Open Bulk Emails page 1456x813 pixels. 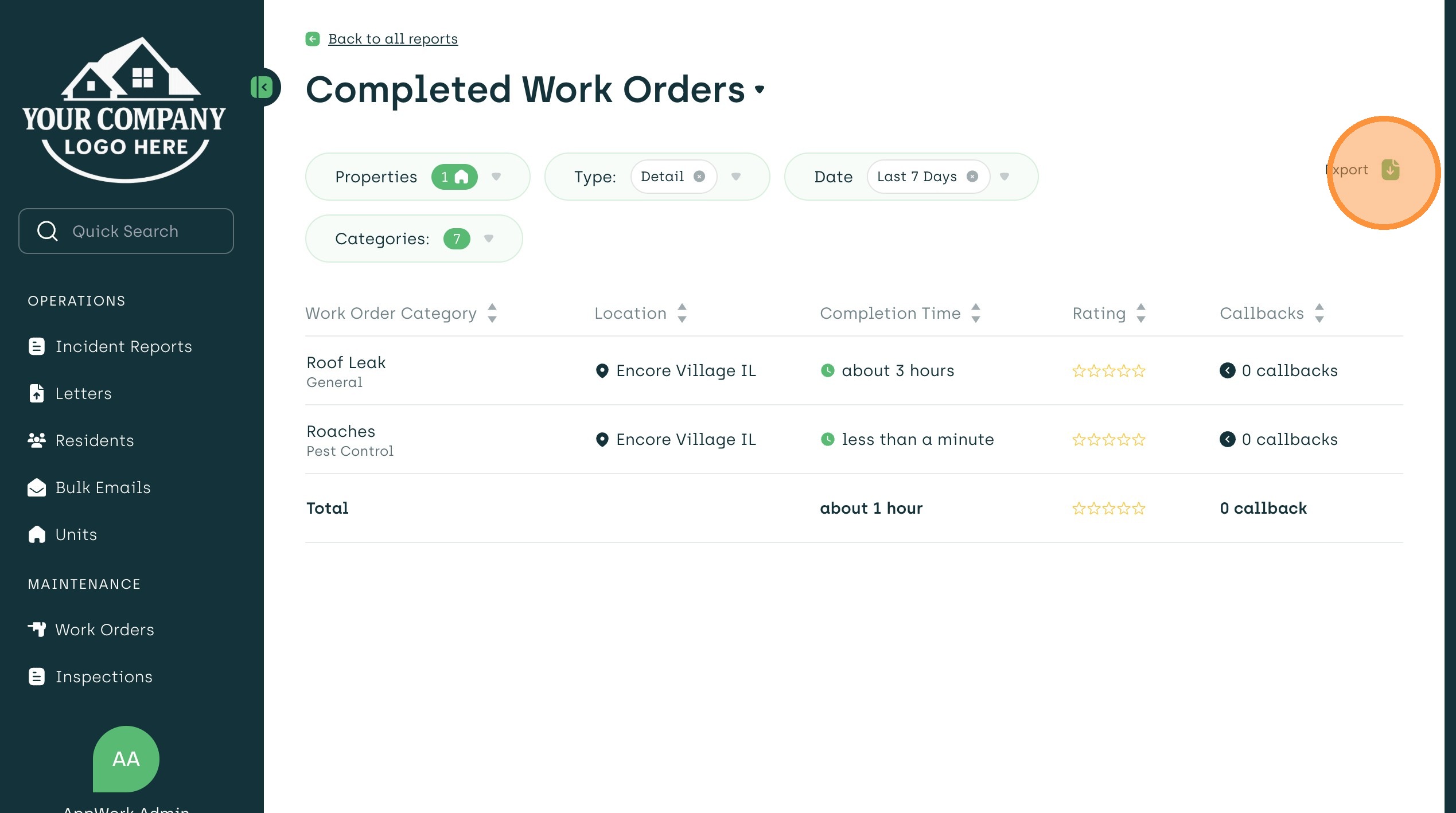pyautogui.click(x=103, y=487)
